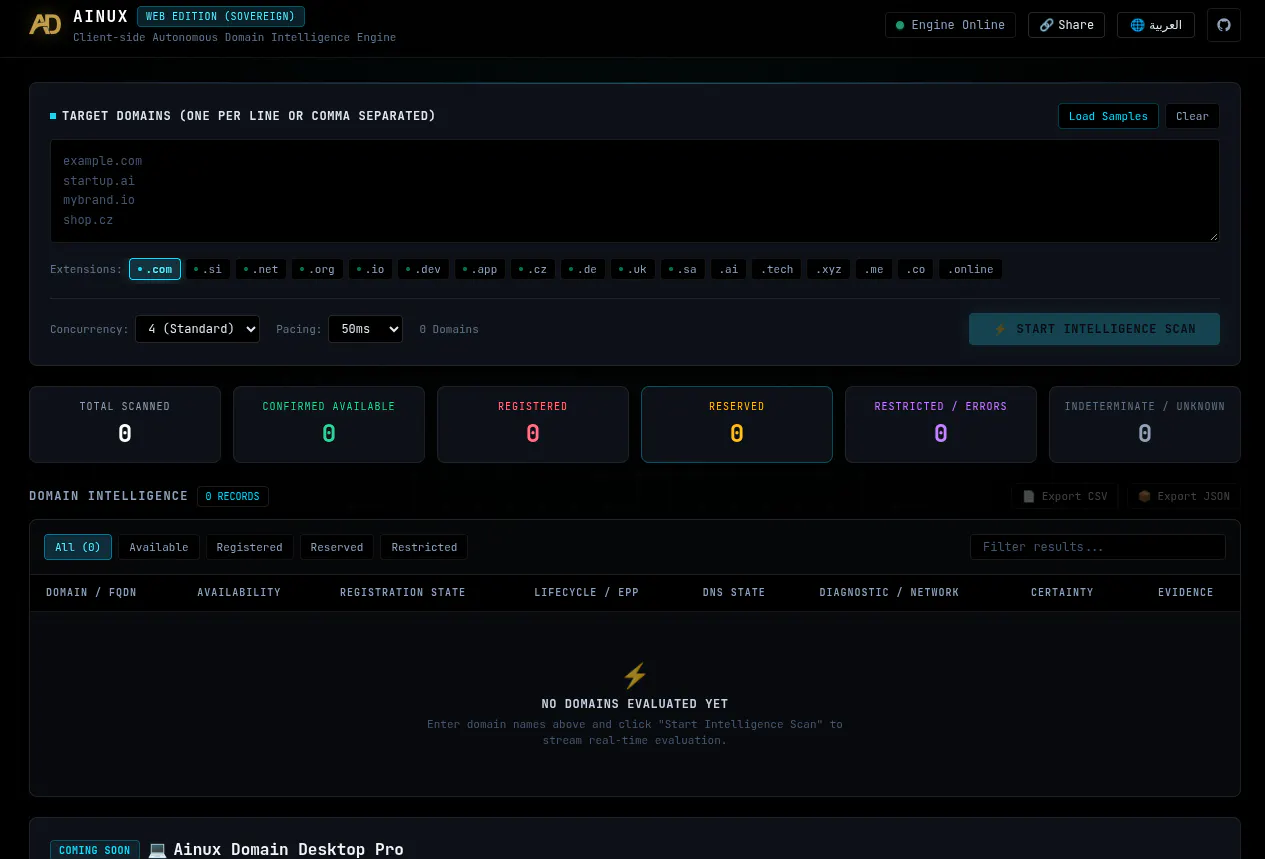Image resolution: width=1265 pixels, height=859 pixels.
Task: Toggle the .app extension chip
Action: 480,269
